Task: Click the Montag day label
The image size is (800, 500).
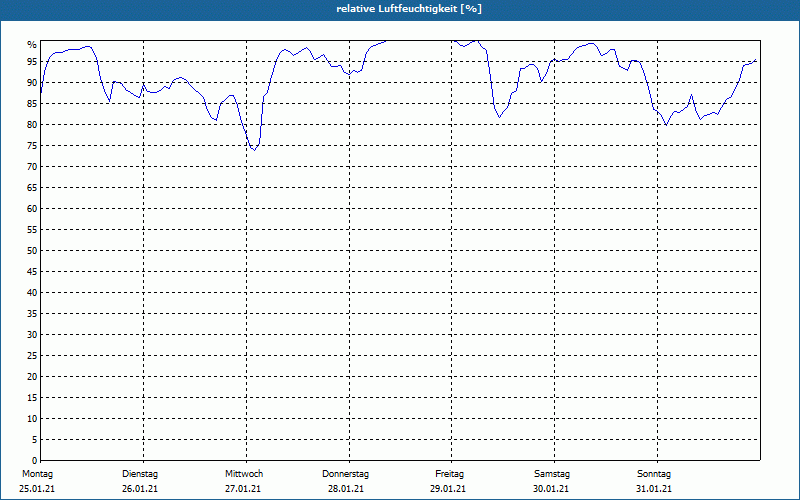Action: [37, 474]
